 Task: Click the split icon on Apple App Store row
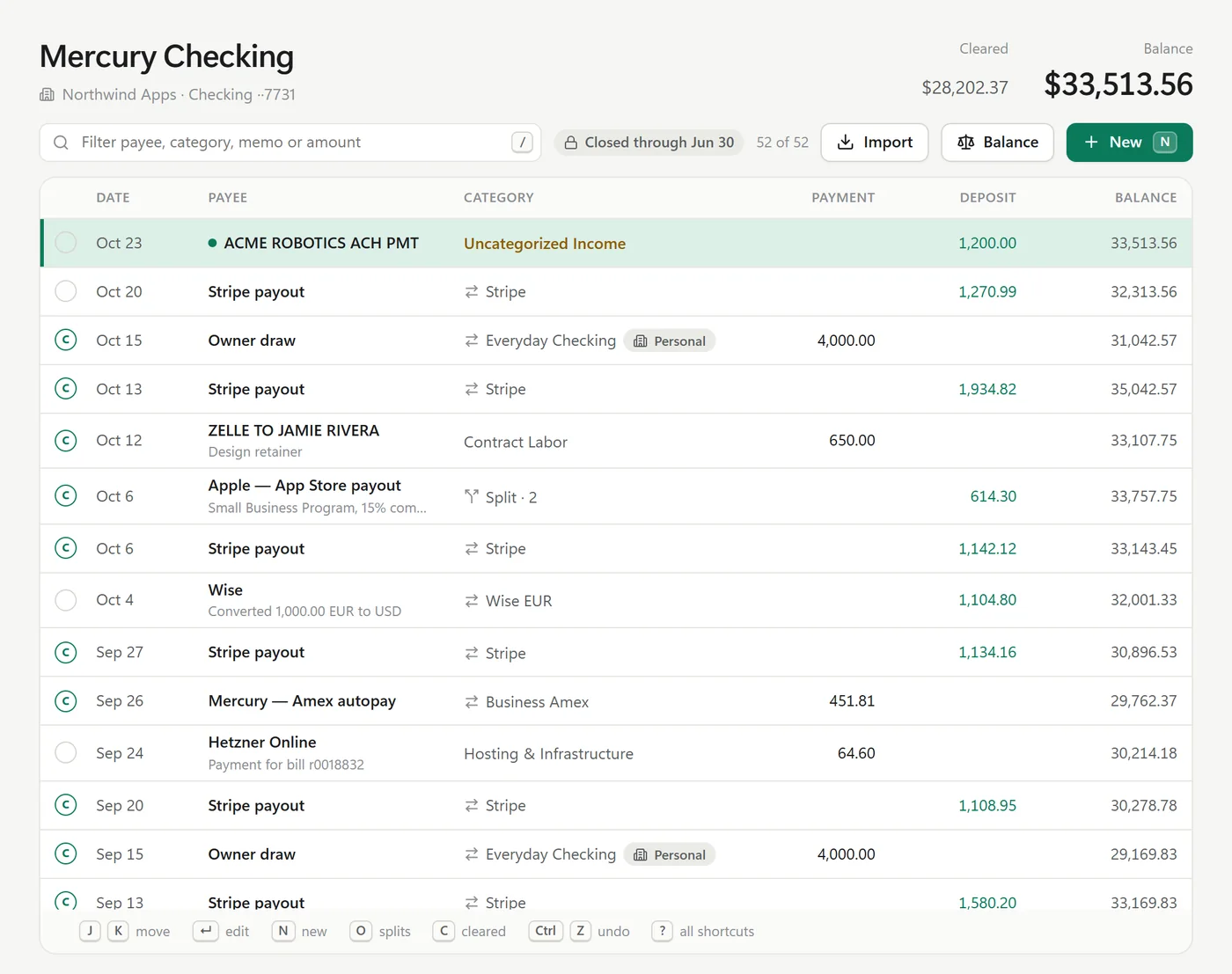[x=472, y=497]
